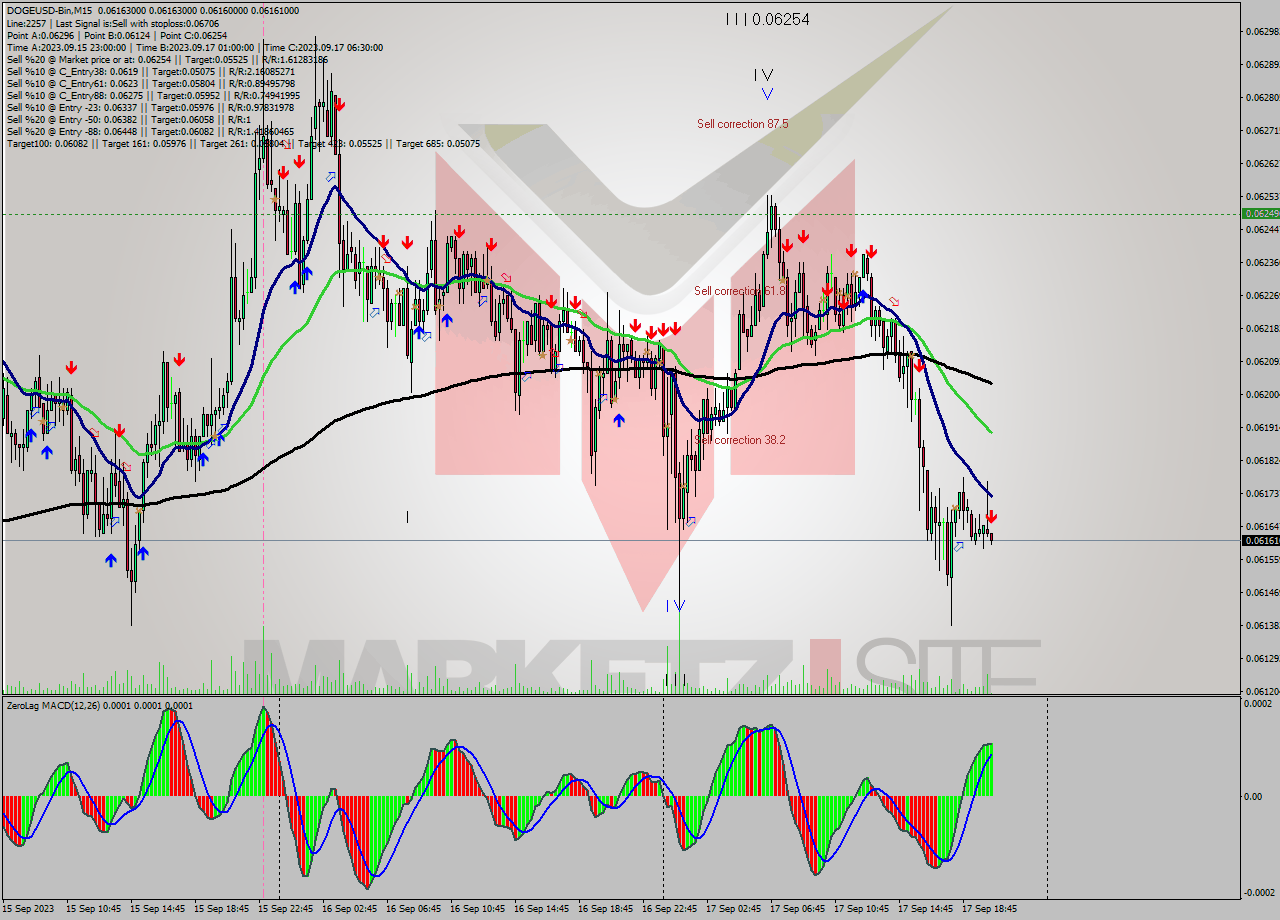Click the 'Sell correction 38.2' label
The height and width of the screenshot is (920, 1280).
click(740, 440)
